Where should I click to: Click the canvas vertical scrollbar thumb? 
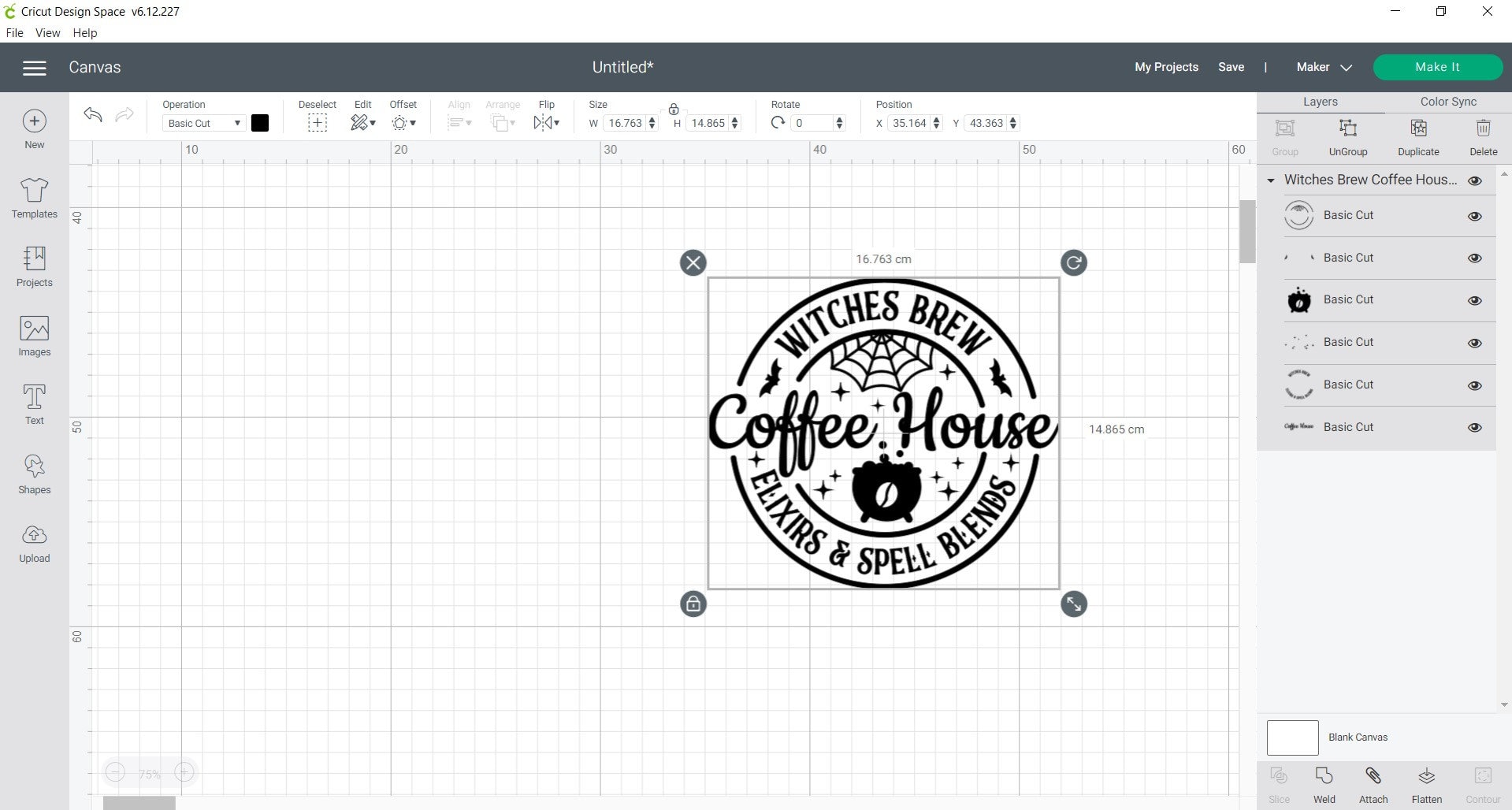point(1246,231)
